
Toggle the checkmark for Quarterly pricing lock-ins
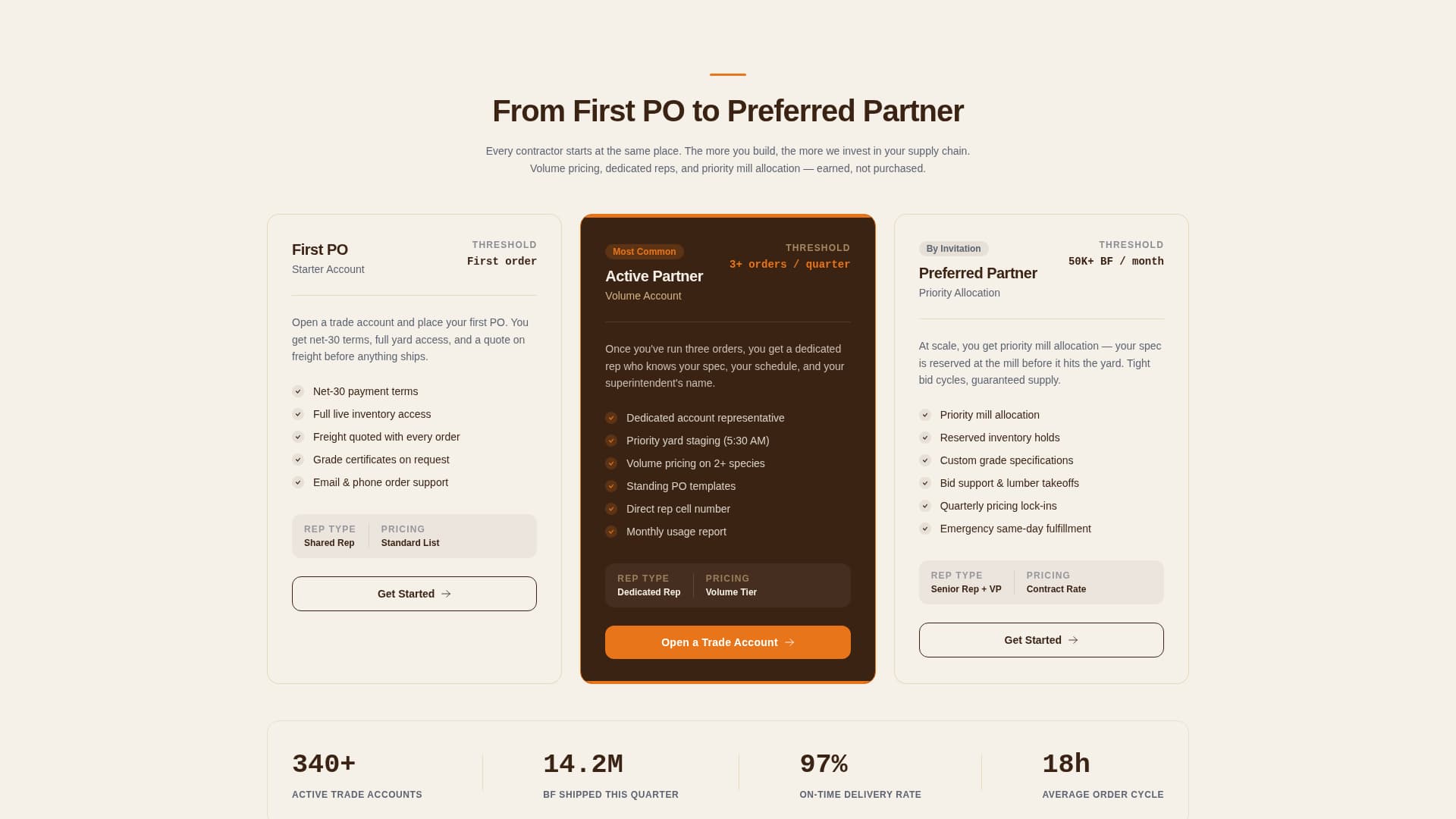click(925, 506)
